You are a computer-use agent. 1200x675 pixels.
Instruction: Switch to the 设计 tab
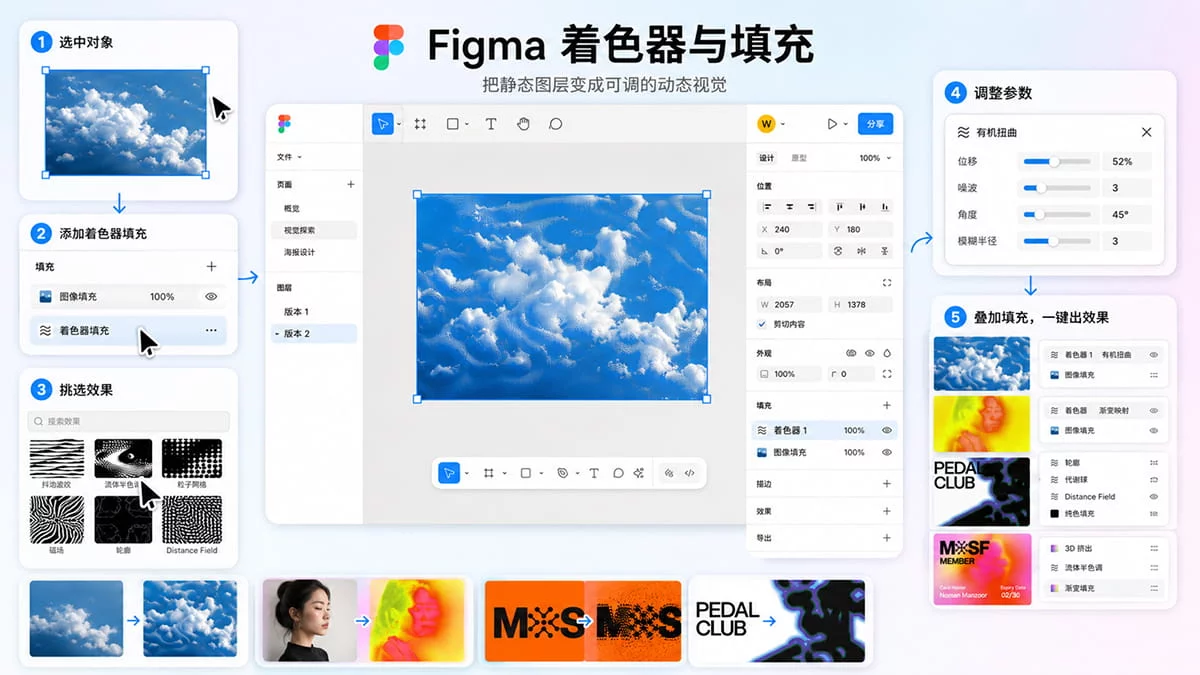click(x=766, y=158)
